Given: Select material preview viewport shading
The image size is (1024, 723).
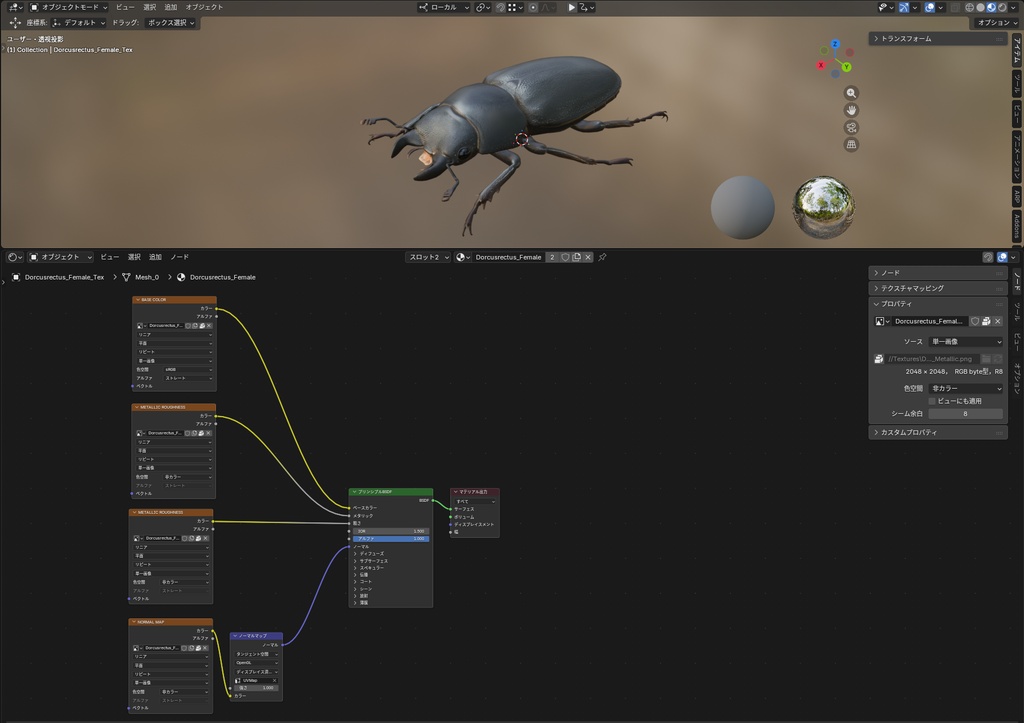Looking at the screenshot, I should click(x=991, y=7).
